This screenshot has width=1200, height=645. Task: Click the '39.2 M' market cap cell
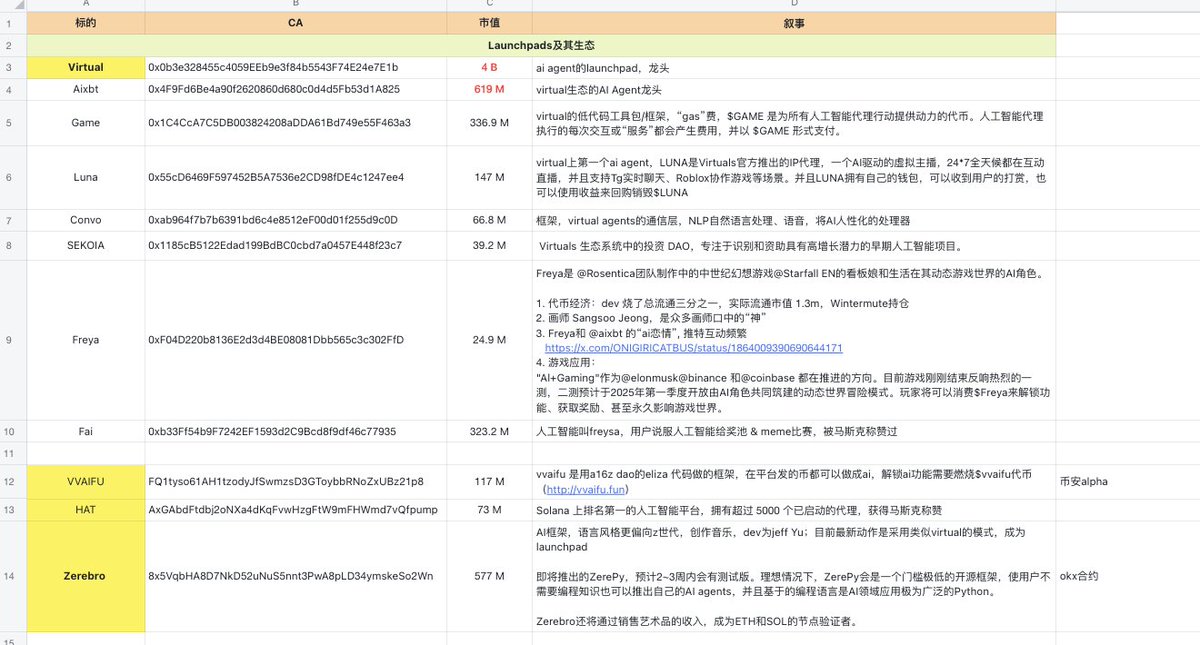coord(489,245)
